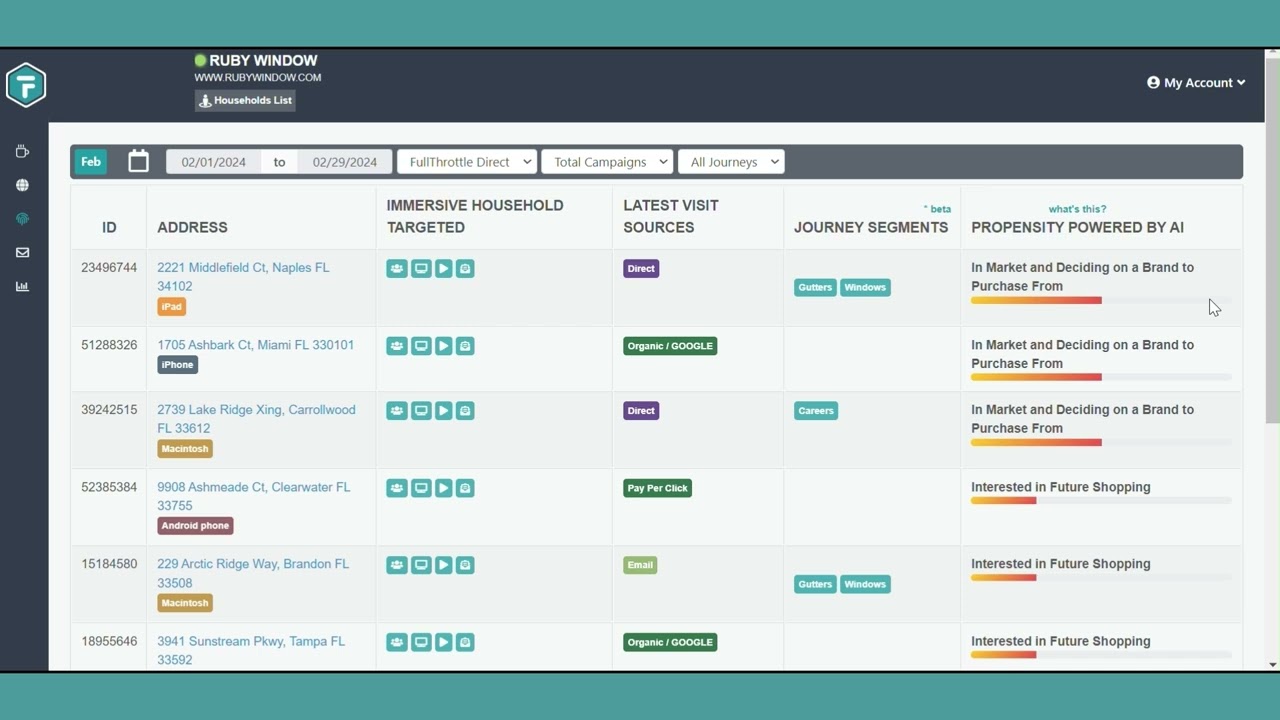This screenshot has height=720, width=1280.
Task: Open the coffee mug sidebar icon
Action: (x=22, y=152)
